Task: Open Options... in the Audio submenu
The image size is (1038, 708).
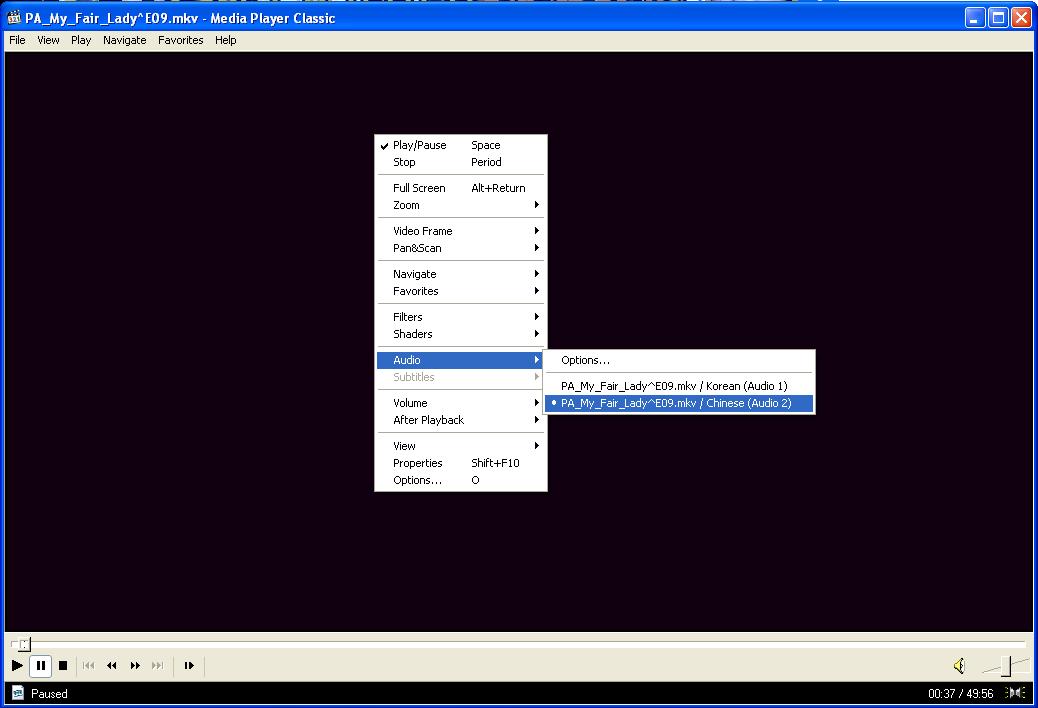Action: pyautogui.click(x=679, y=360)
